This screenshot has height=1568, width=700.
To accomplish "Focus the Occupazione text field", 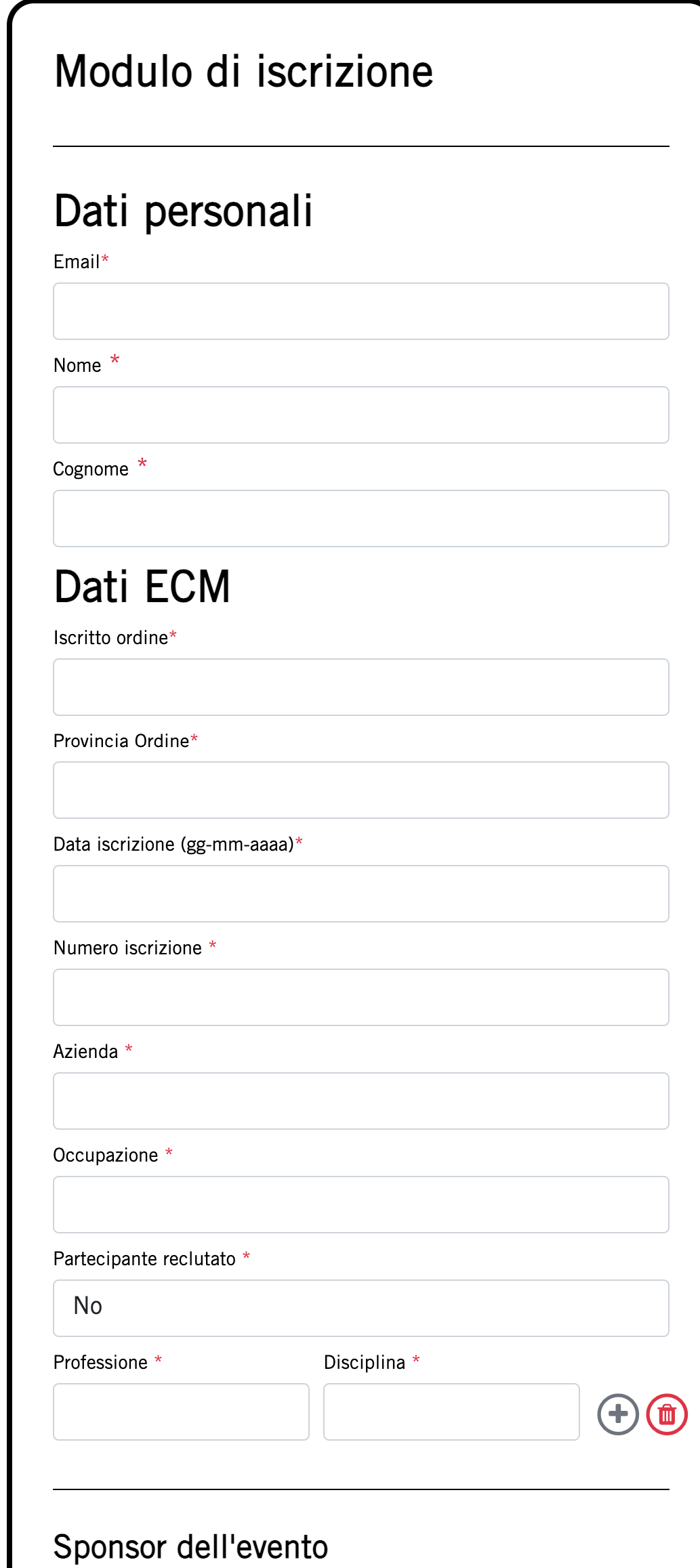I will (361, 1204).
